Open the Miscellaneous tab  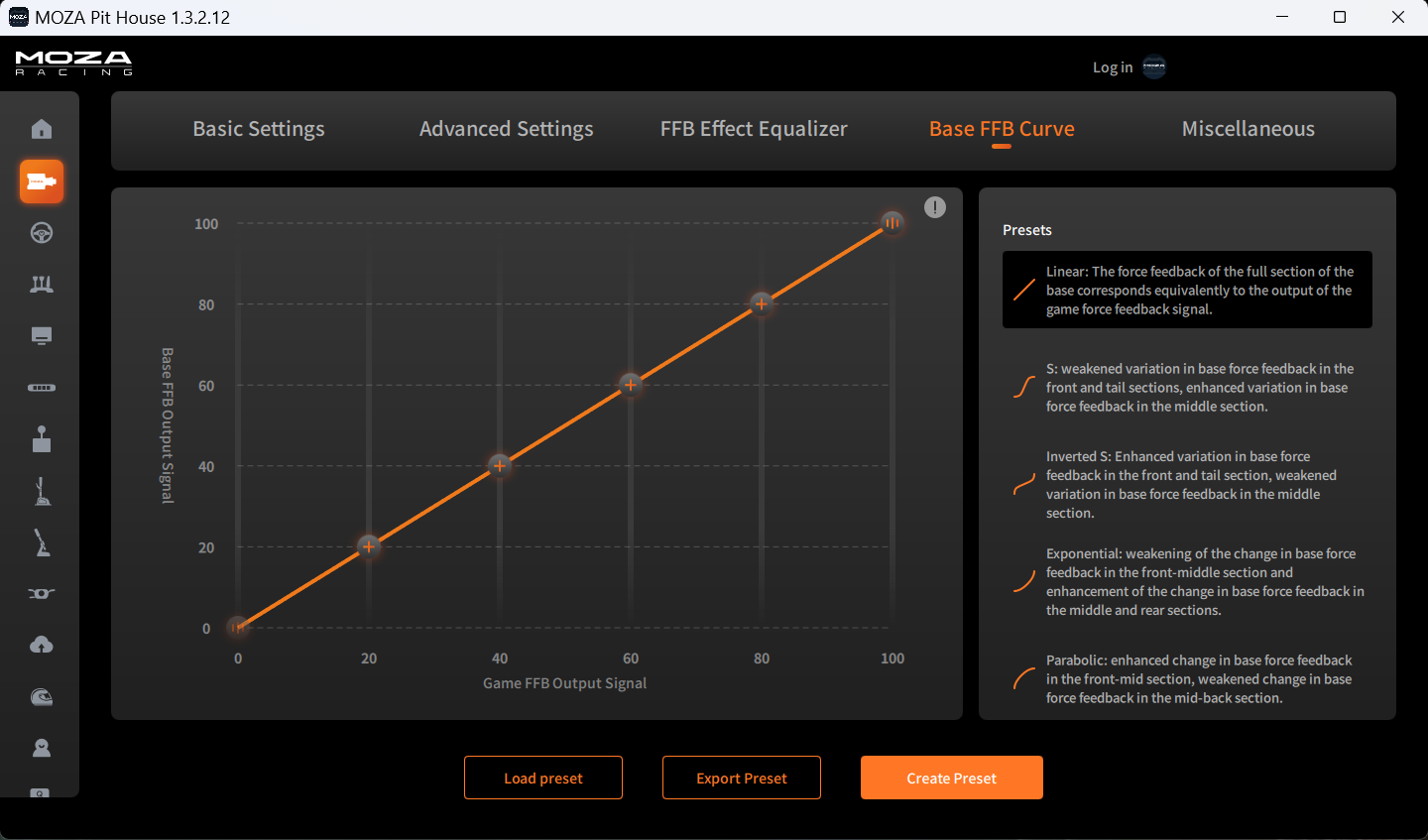click(1249, 129)
